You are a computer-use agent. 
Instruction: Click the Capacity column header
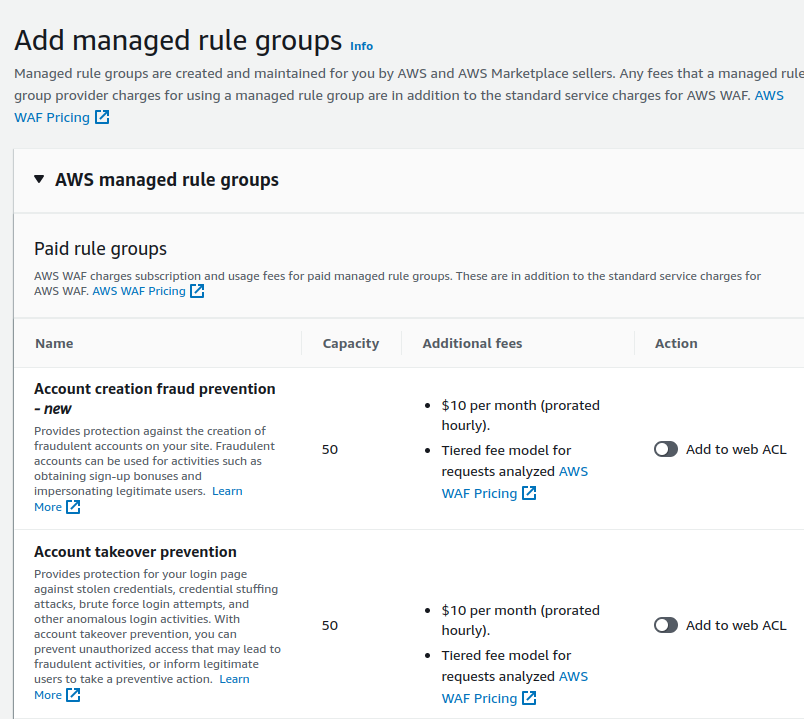coord(350,343)
